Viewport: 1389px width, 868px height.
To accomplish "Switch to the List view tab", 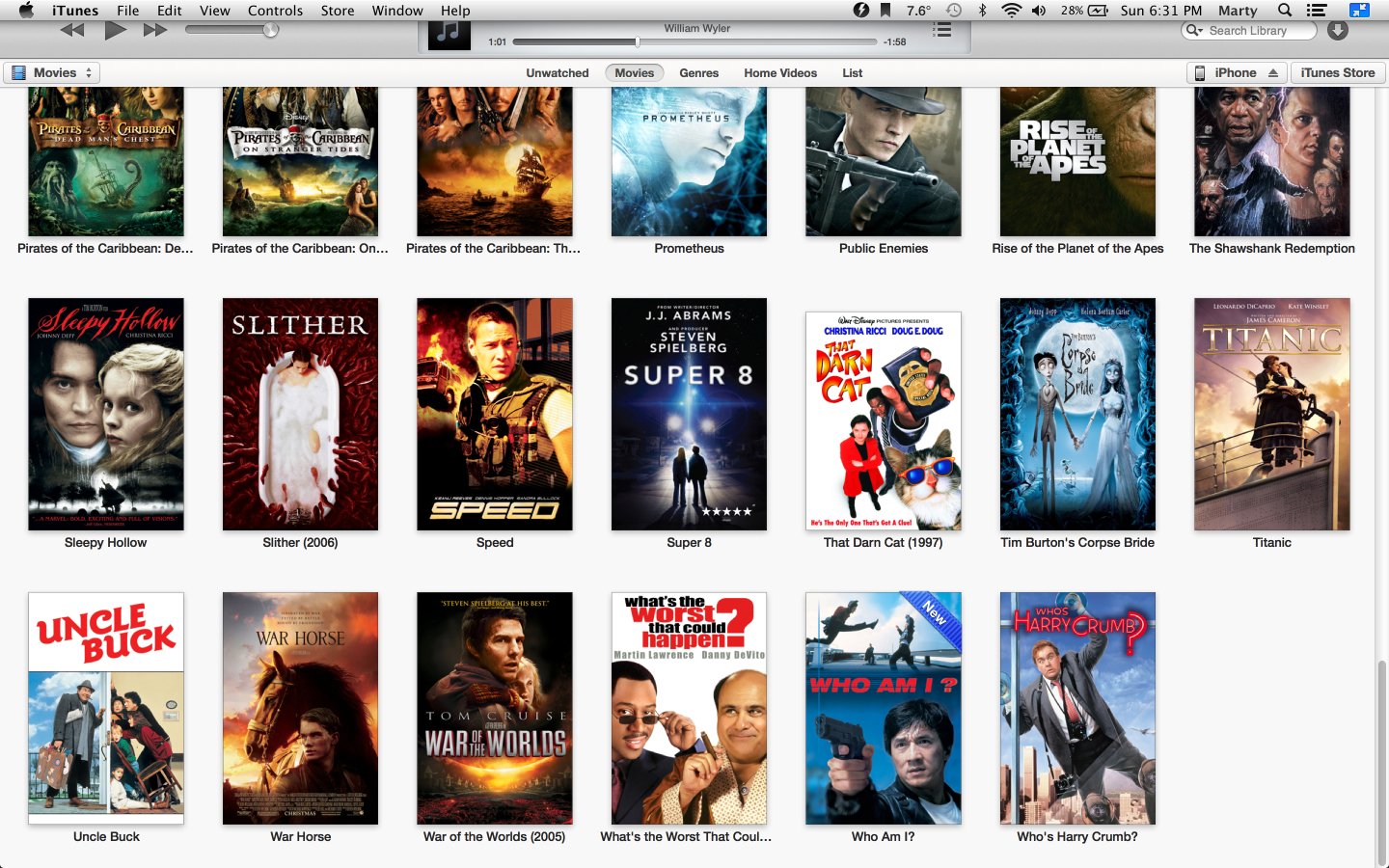I will point(853,73).
